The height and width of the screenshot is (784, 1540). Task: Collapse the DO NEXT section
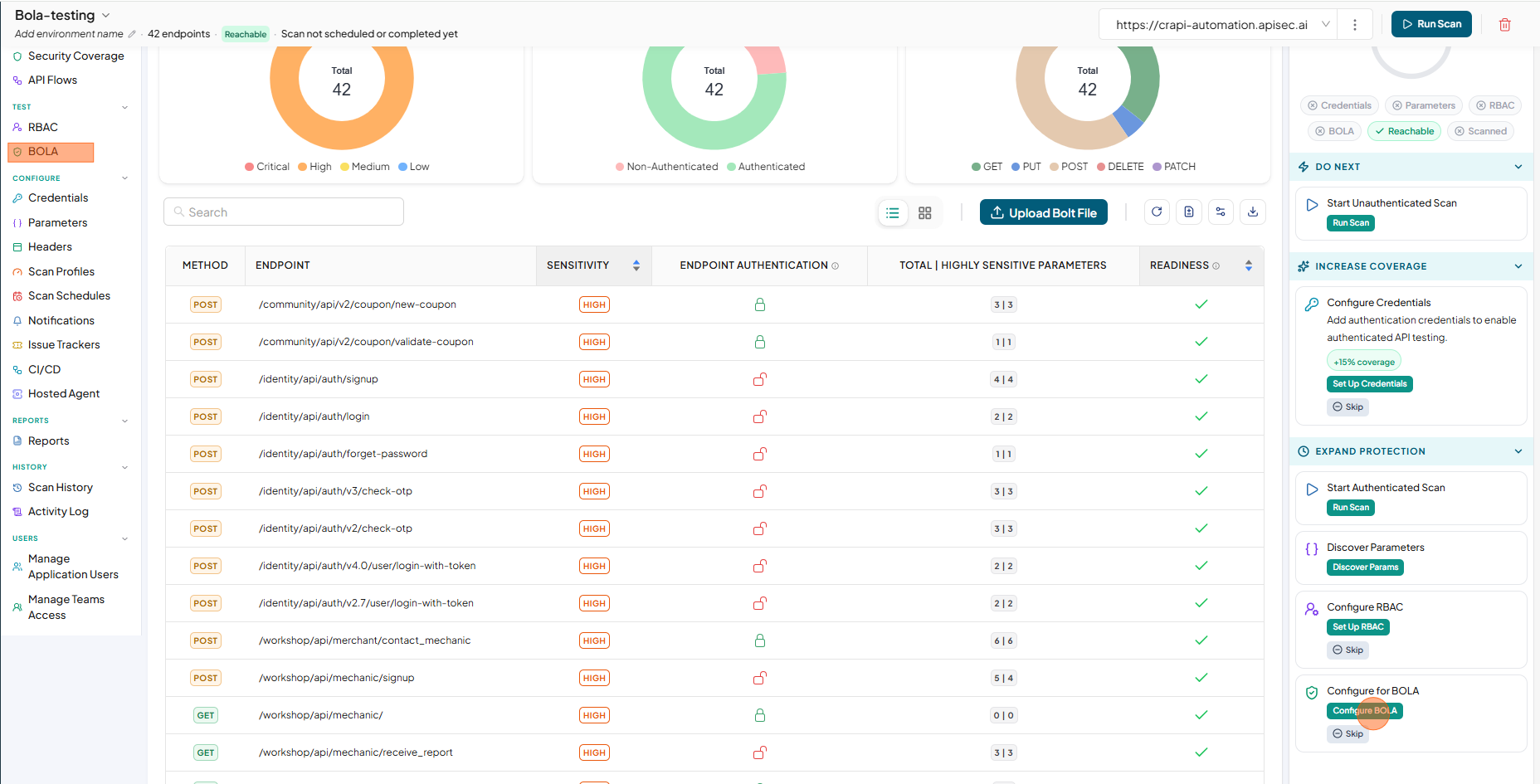[1518, 167]
